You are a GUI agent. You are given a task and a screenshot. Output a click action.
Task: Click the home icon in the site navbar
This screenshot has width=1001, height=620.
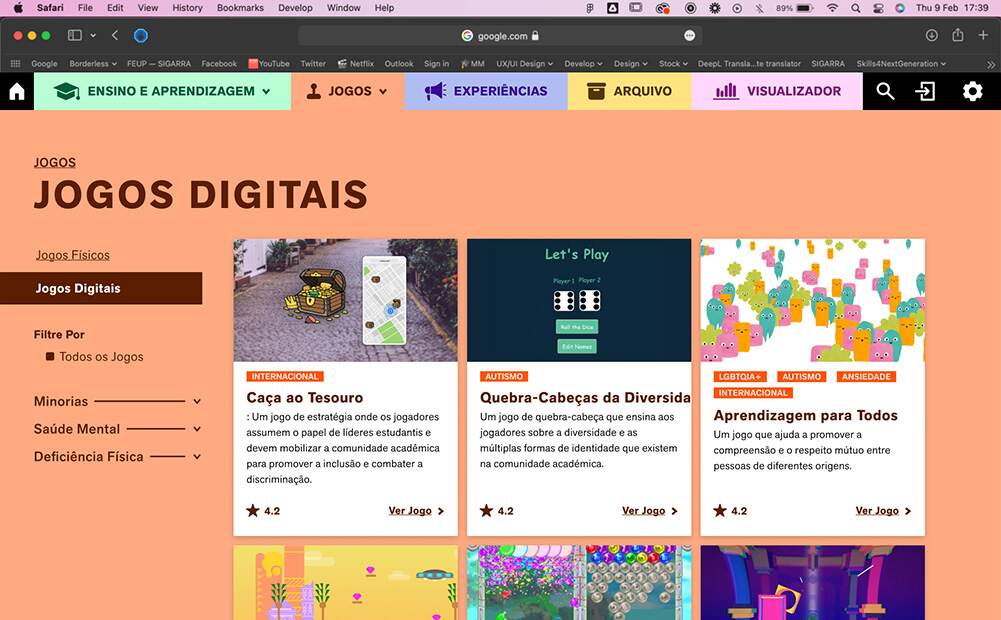(x=17, y=92)
